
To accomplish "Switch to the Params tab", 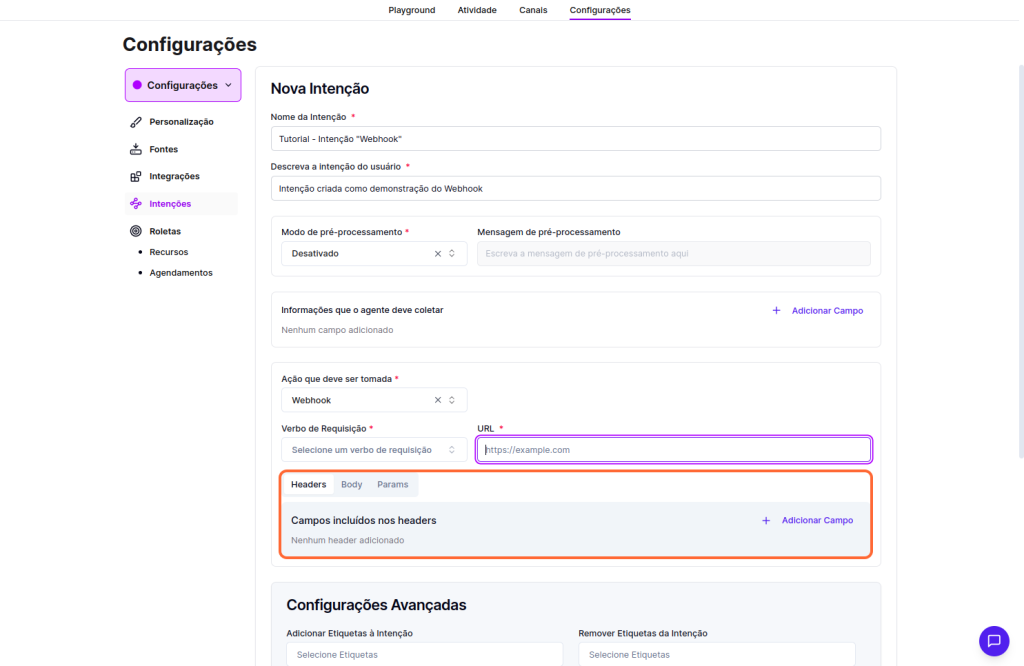I will [x=392, y=485].
